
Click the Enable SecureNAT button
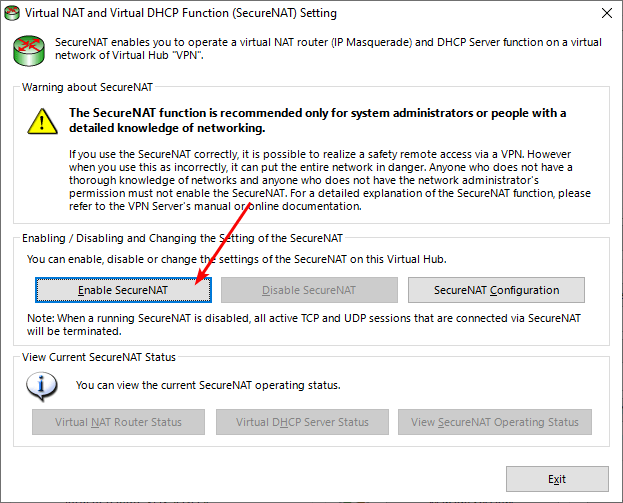(123, 290)
